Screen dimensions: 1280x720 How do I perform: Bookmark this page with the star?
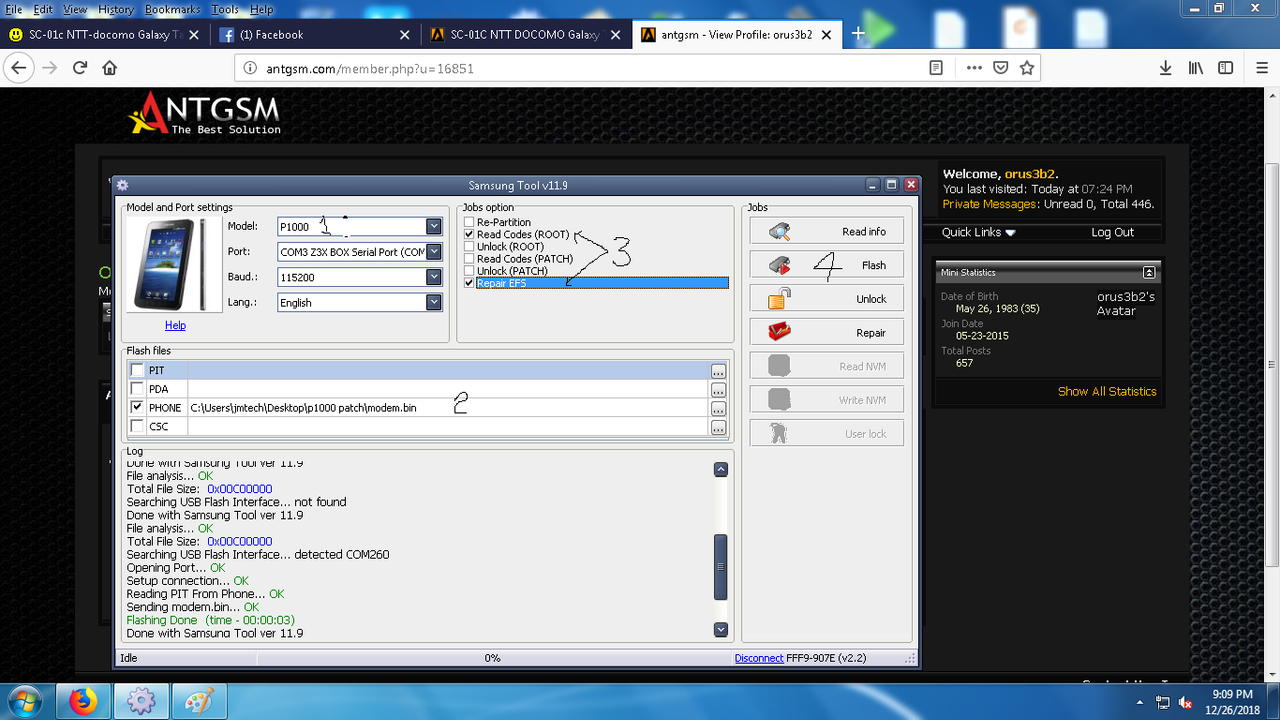tap(1027, 68)
